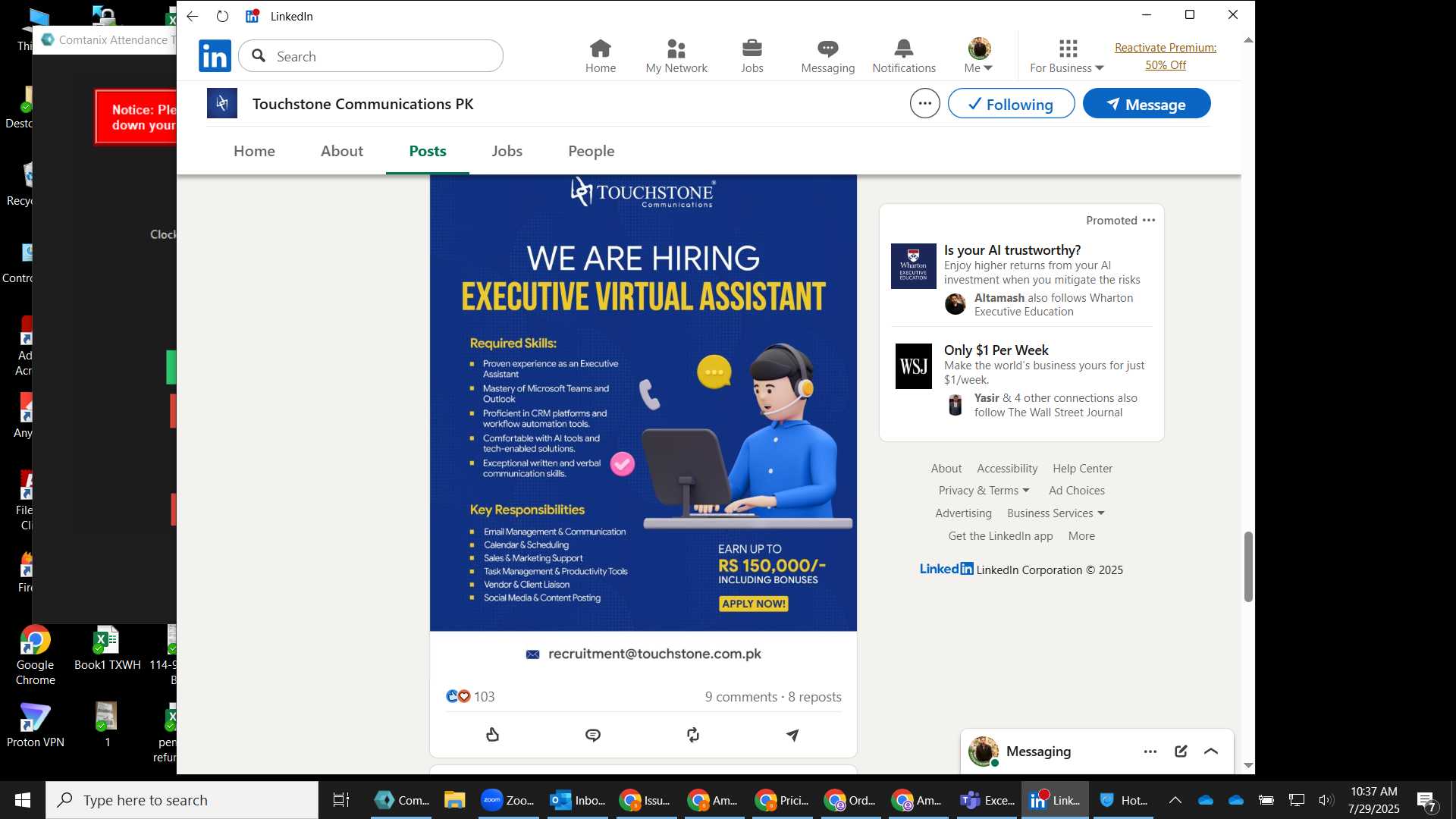Toggle the Following button
This screenshot has height=819, width=1456.
pos(1011,103)
